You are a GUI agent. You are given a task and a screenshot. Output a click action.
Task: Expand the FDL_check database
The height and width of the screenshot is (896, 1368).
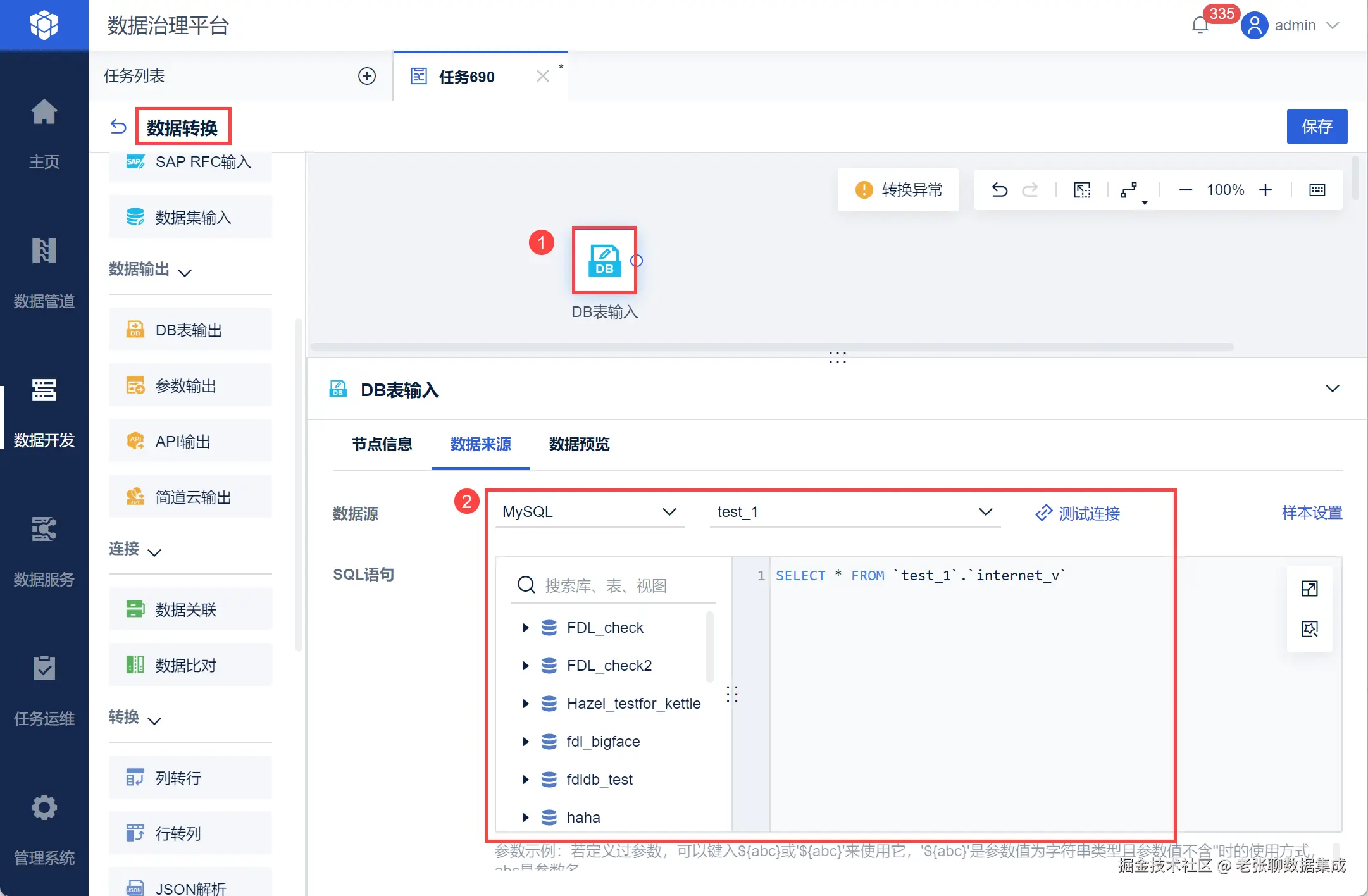(525, 628)
